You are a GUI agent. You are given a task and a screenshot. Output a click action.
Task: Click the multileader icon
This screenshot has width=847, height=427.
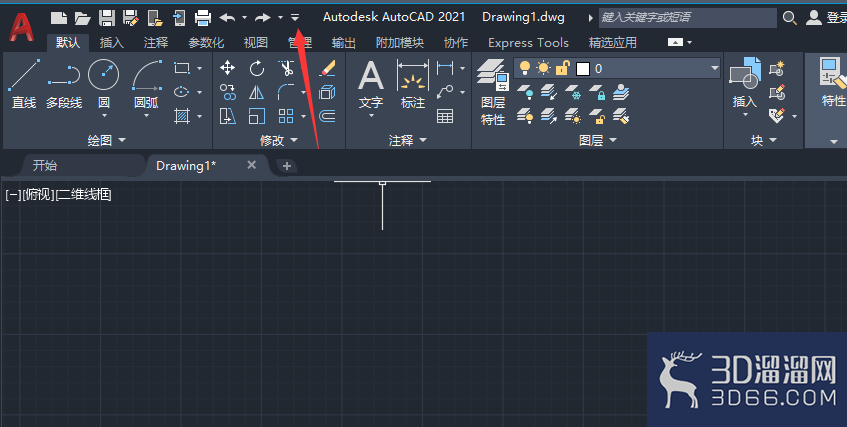coord(445,92)
